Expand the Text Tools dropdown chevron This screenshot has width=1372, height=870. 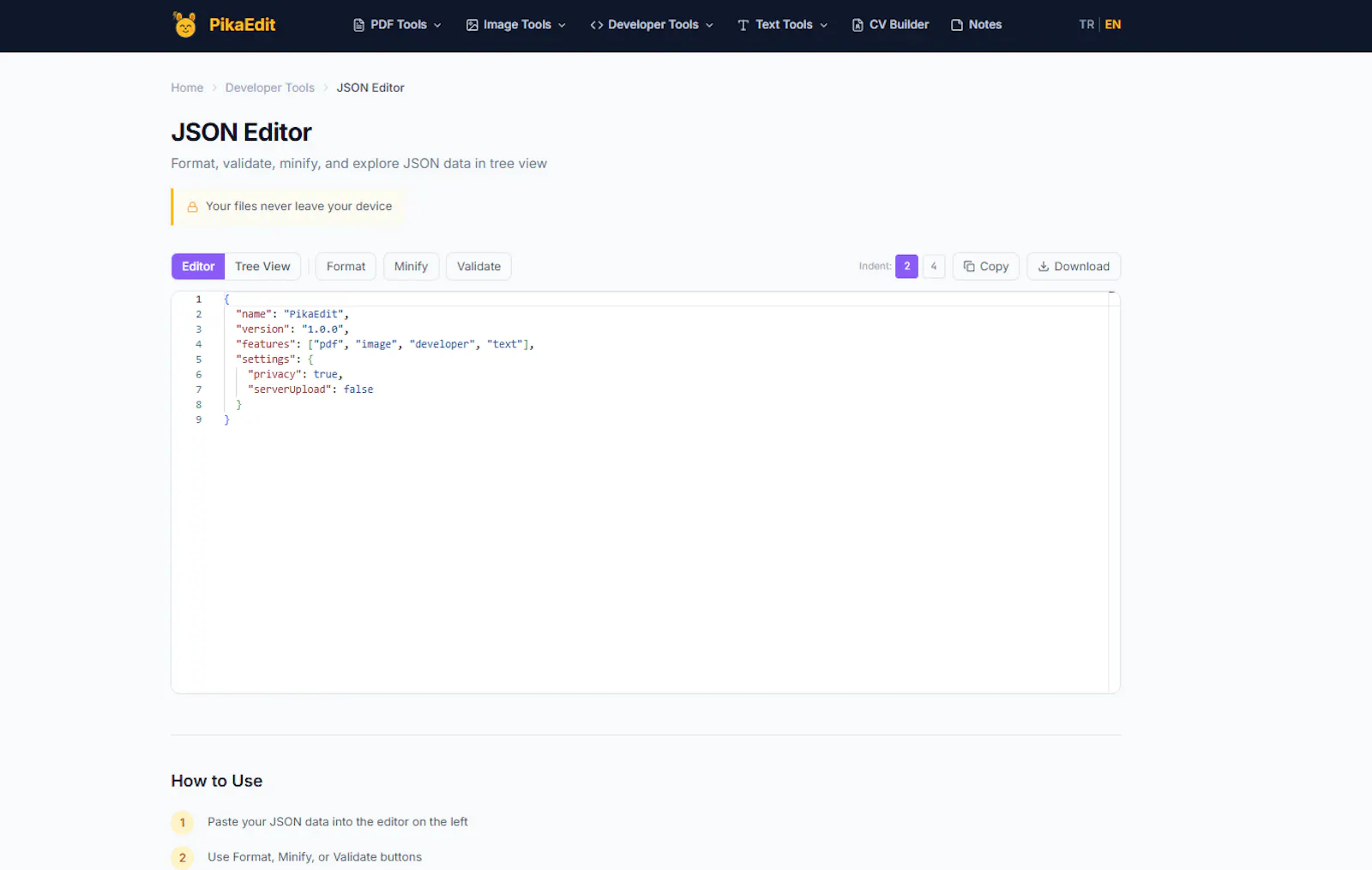coord(824,25)
